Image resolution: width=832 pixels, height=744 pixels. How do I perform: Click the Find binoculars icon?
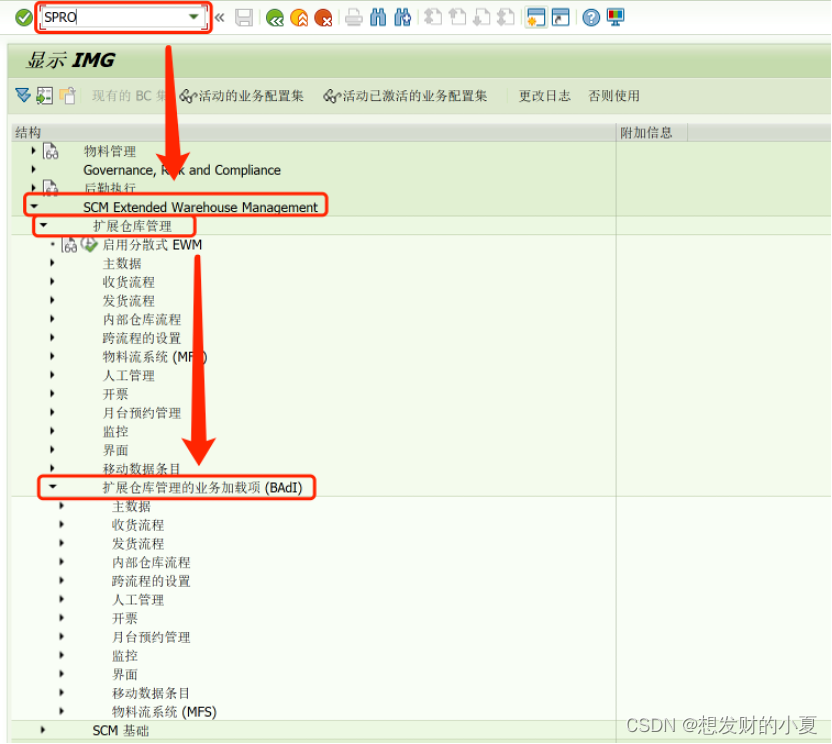(378, 18)
